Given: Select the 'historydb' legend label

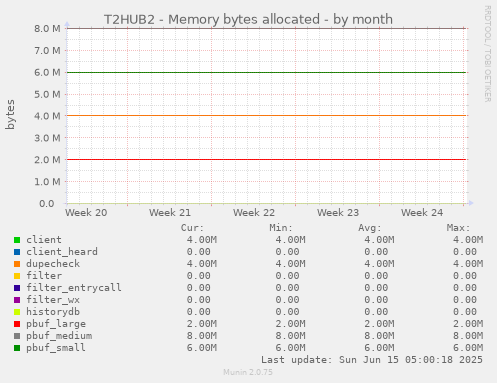Looking at the screenshot, I should (x=53, y=312).
